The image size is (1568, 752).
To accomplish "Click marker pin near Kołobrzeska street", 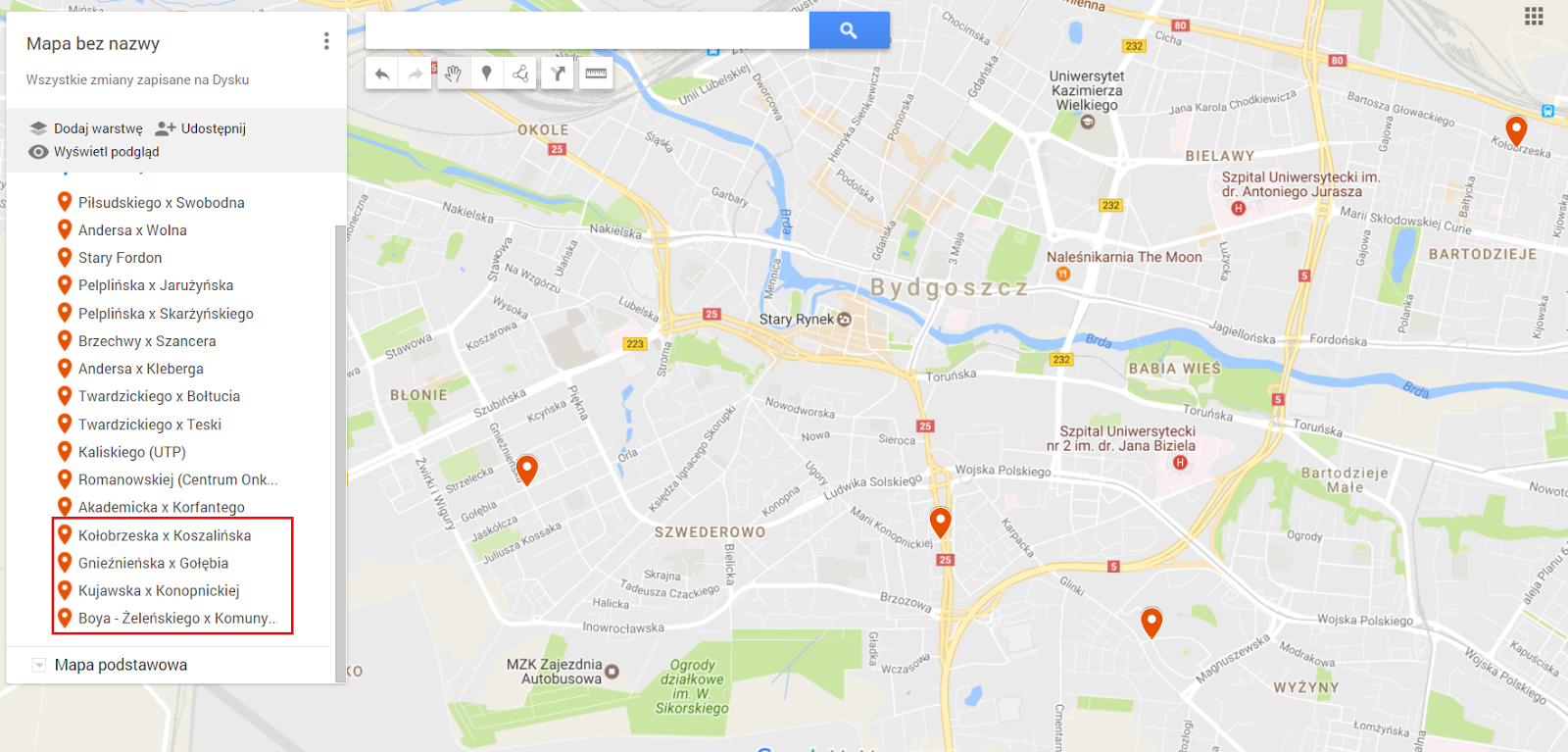I will click(1516, 129).
